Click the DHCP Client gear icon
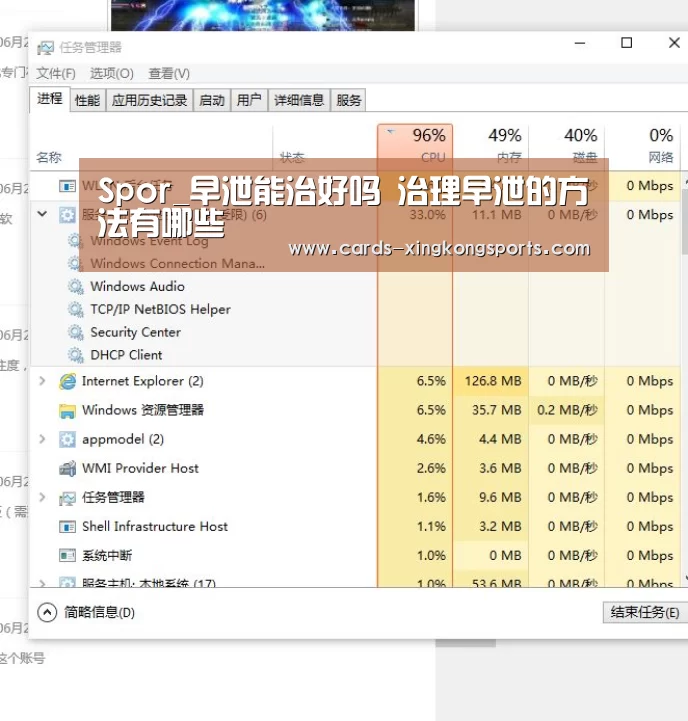 point(75,355)
